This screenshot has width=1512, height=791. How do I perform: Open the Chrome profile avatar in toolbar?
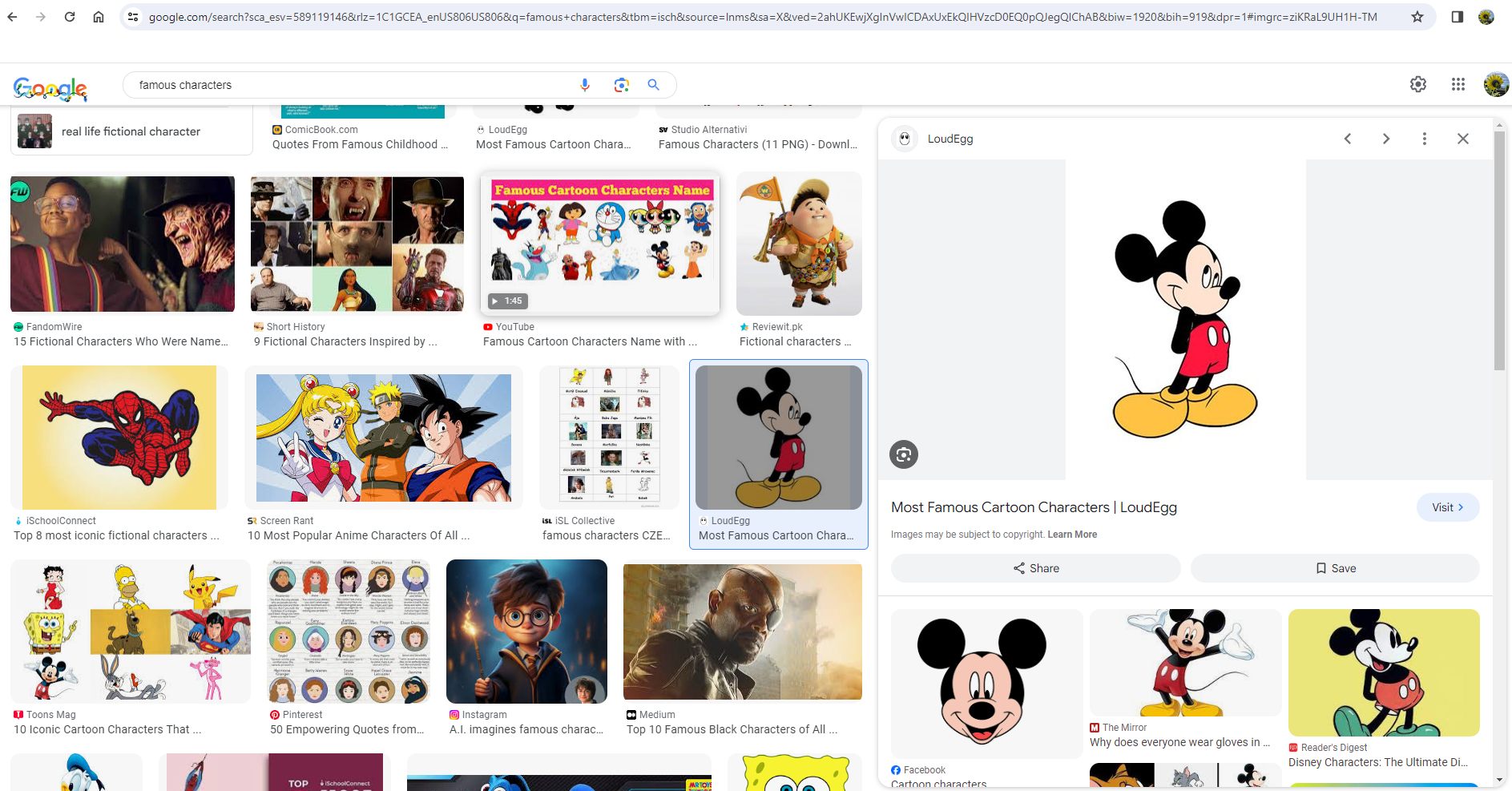click(1486, 17)
